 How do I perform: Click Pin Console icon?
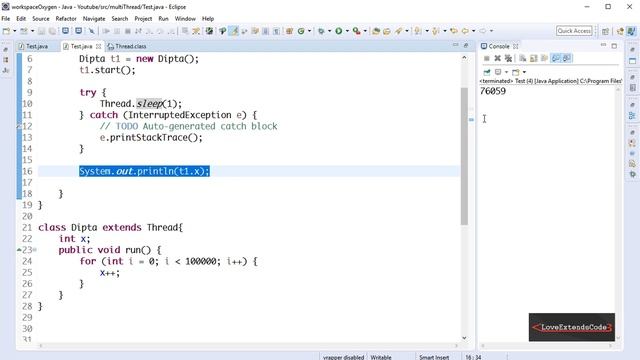[x=487, y=72]
